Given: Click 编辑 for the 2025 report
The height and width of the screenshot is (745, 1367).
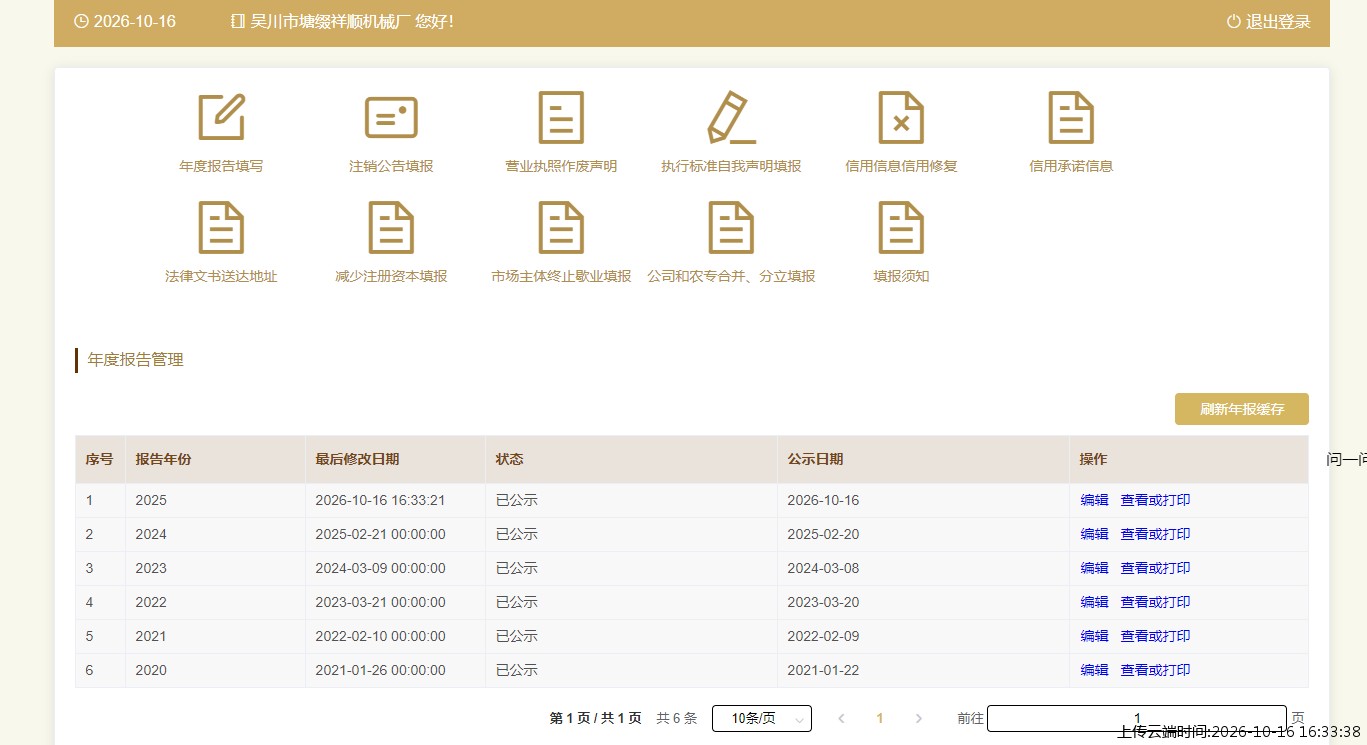Looking at the screenshot, I should (1094, 500).
